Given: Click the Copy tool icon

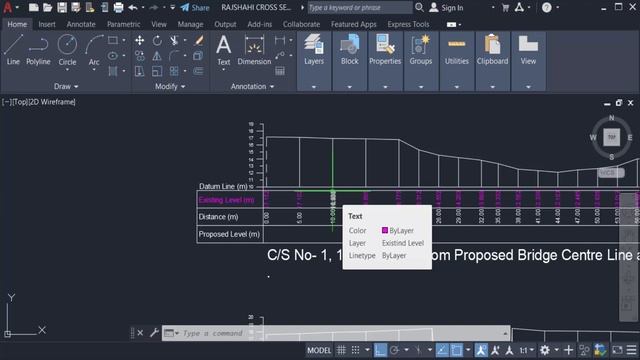Looking at the screenshot, I should 140,56.
